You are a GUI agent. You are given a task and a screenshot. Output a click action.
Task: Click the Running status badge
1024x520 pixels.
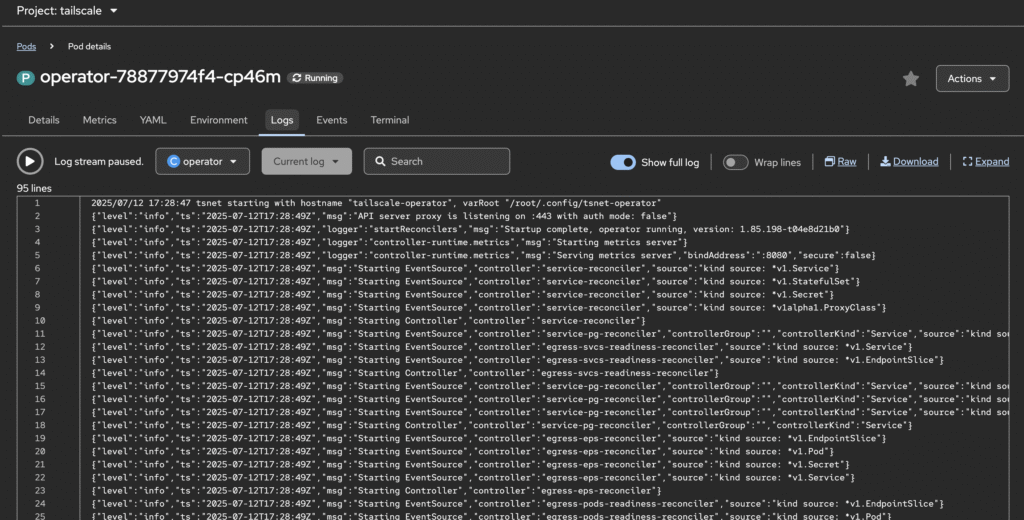click(315, 78)
